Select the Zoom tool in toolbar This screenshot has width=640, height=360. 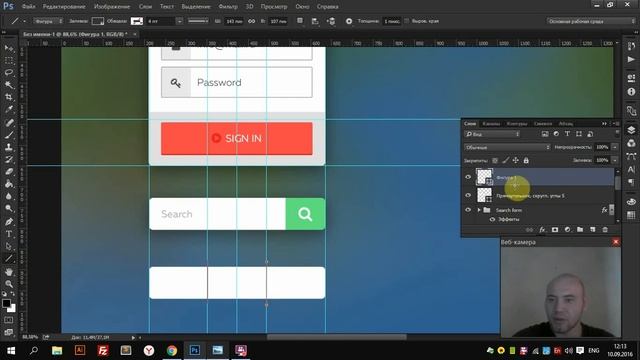pos(9,284)
